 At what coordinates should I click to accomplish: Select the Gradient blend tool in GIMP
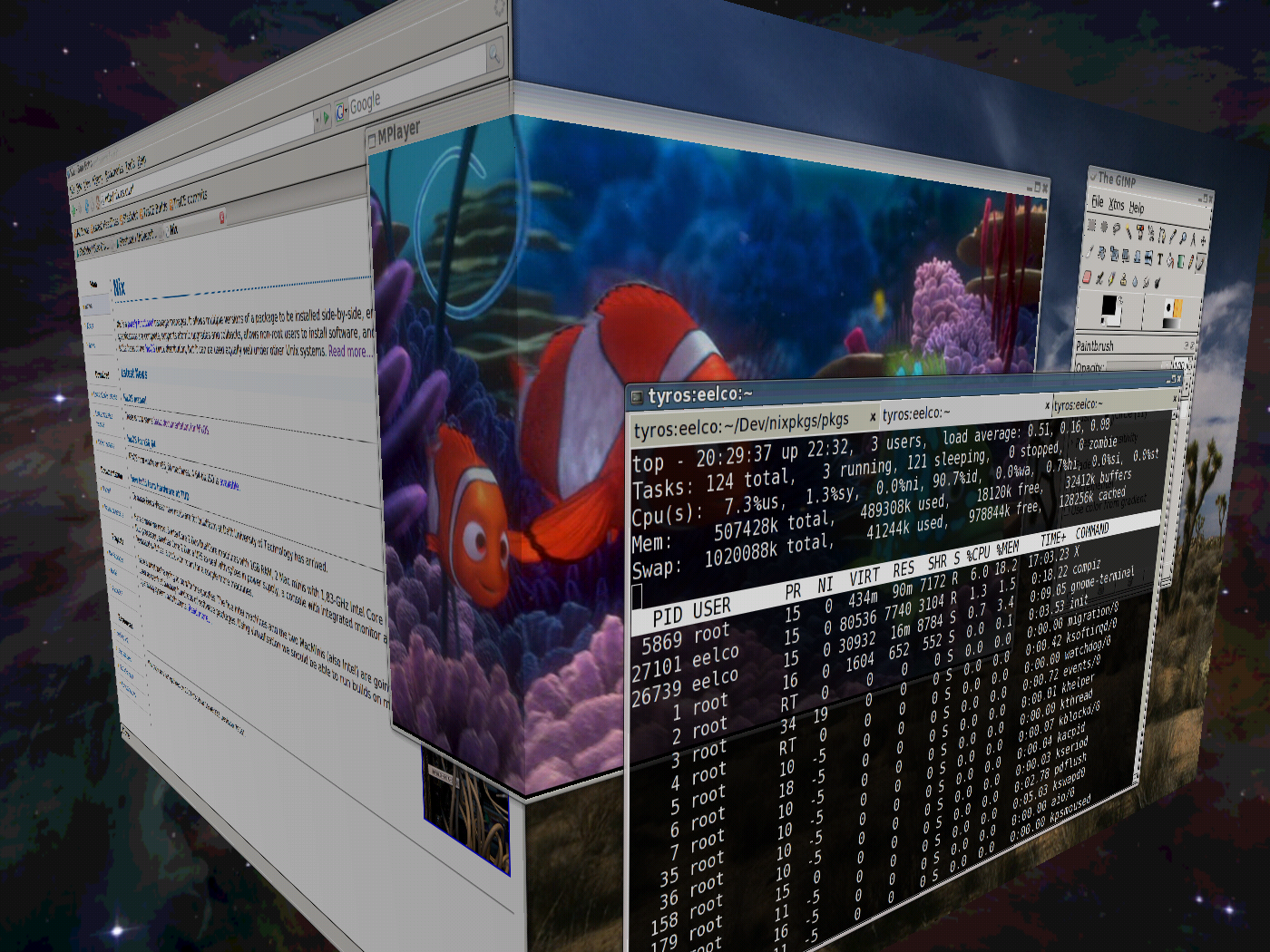tap(1179, 262)
